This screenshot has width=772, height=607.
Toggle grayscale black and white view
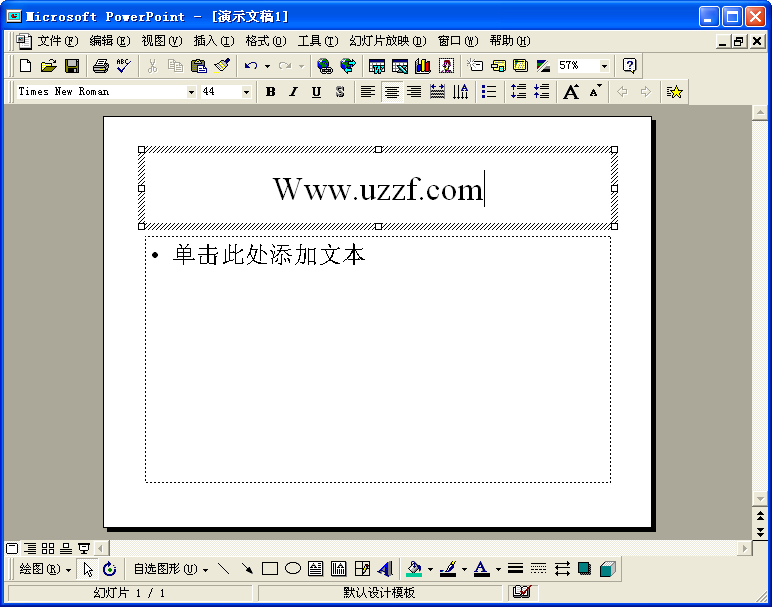click(x=544, y=65)
